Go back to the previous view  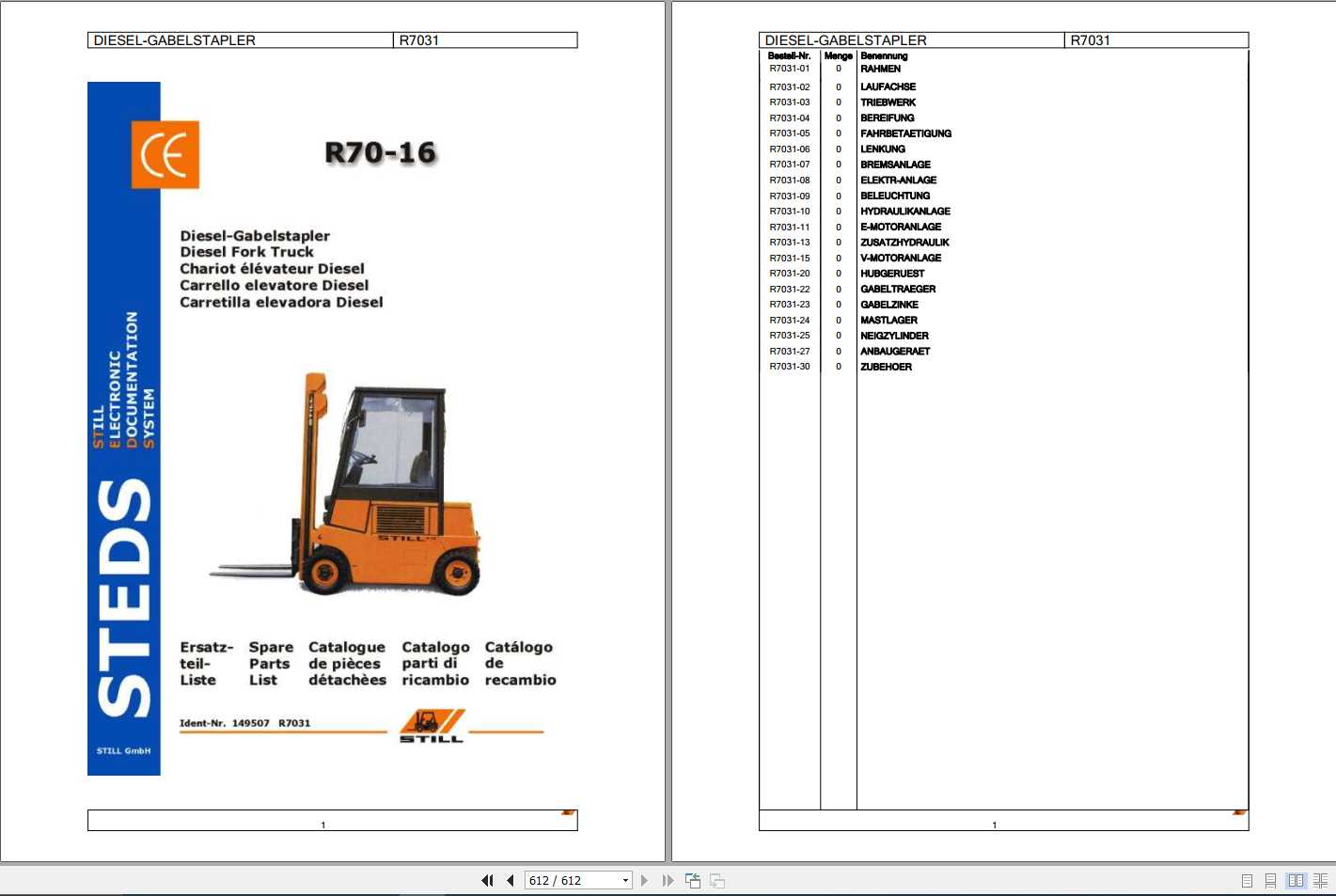click(693, 881)
